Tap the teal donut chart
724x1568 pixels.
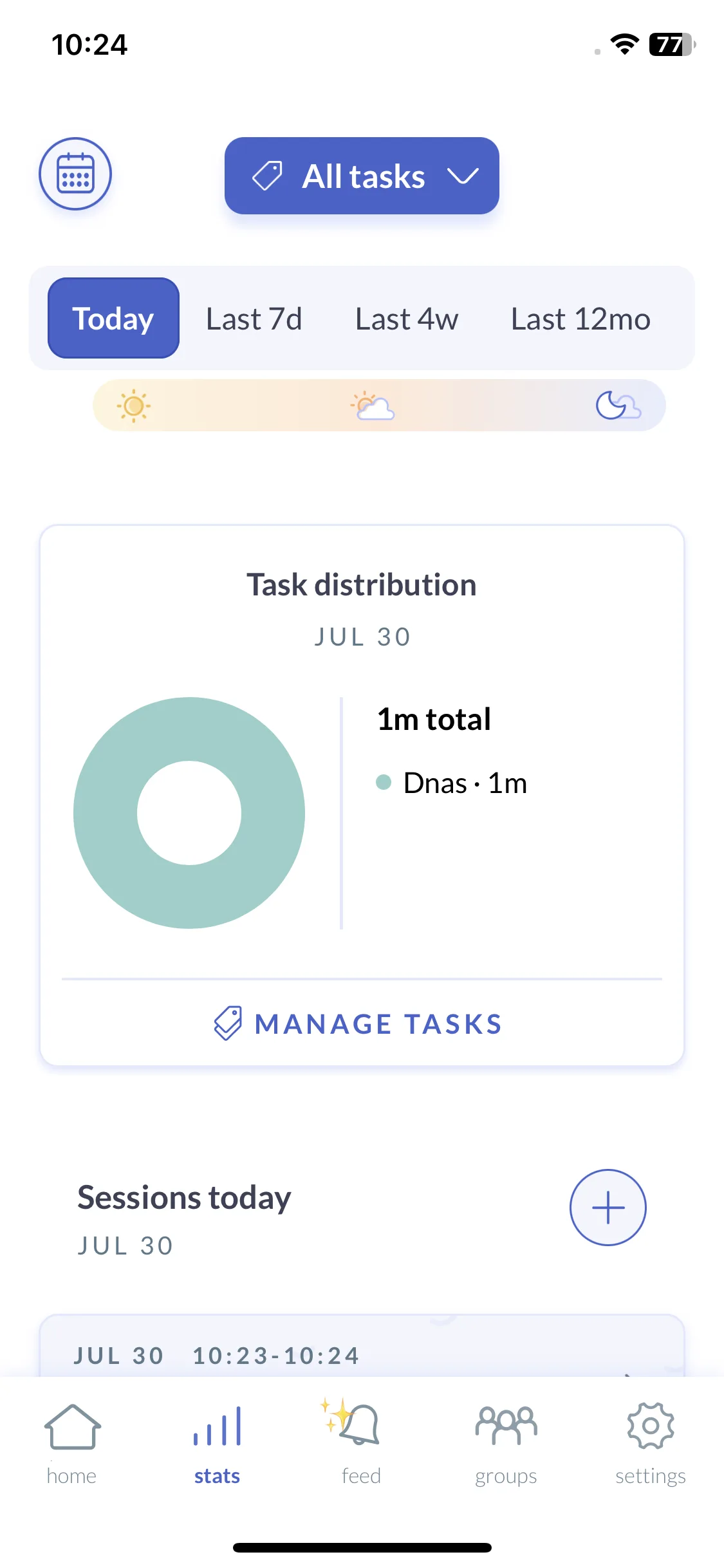(x=189, y=813)
